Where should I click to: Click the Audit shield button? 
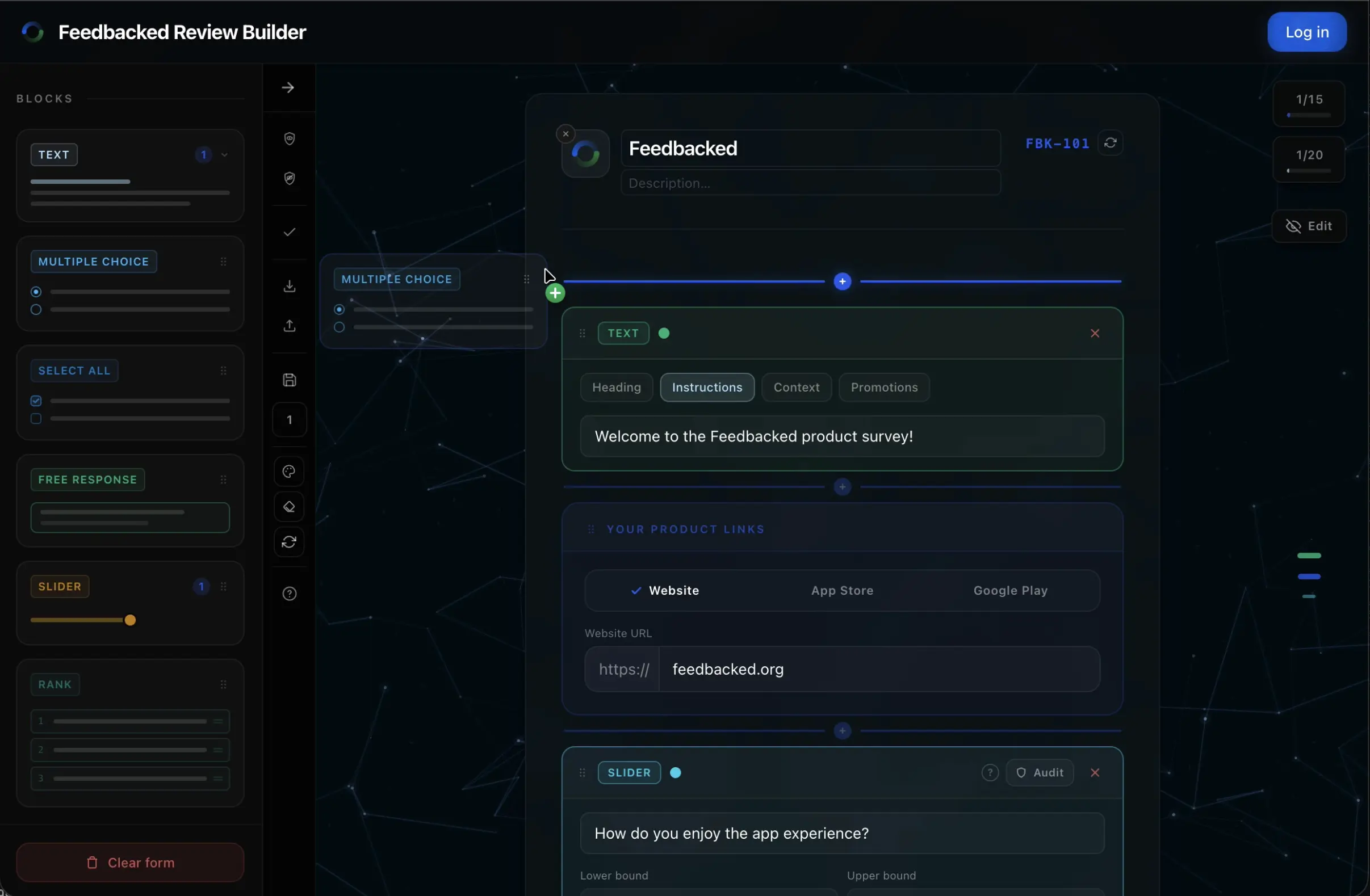(1040, 773)
